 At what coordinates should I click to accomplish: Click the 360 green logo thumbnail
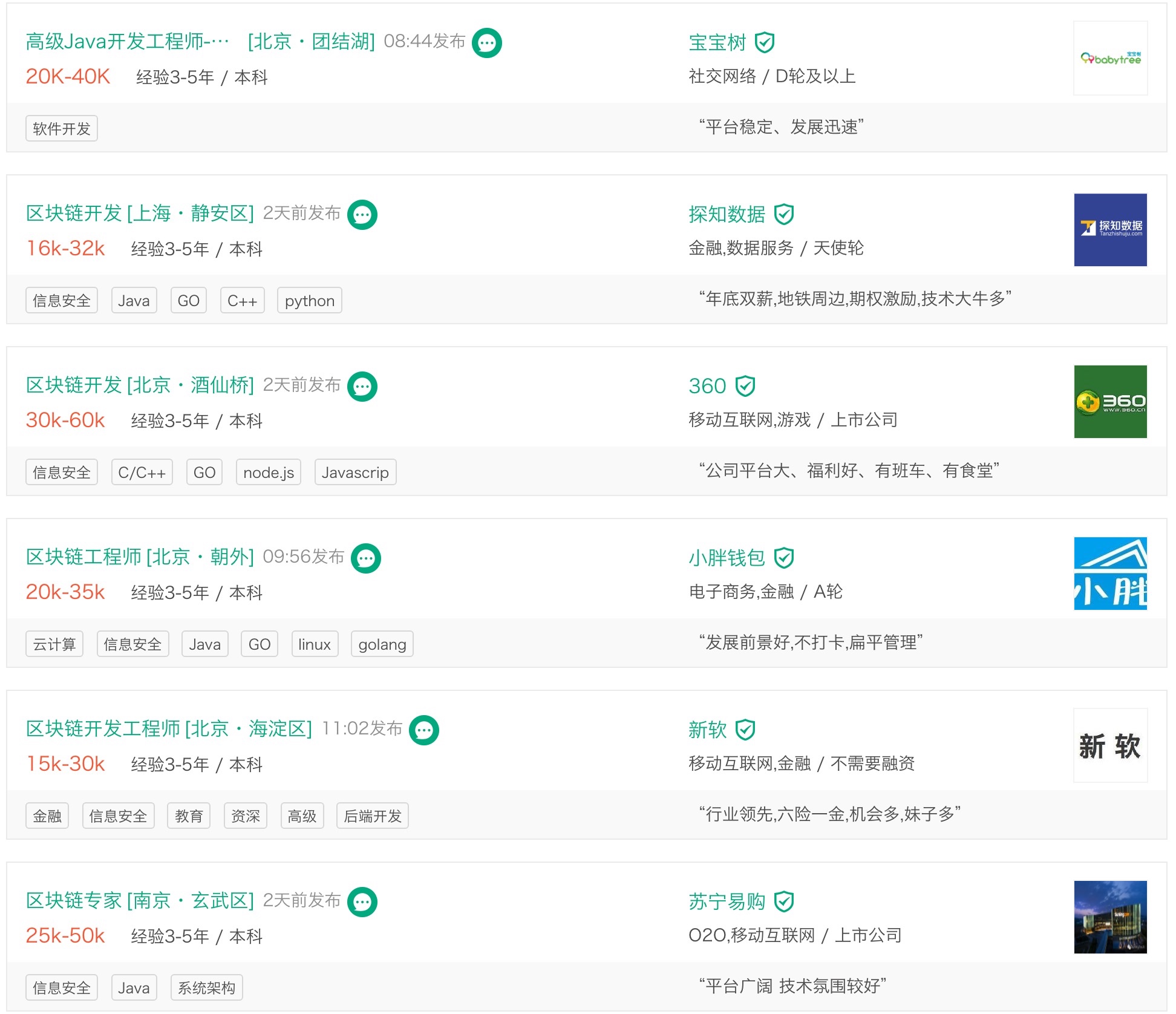coord(1110,402)
